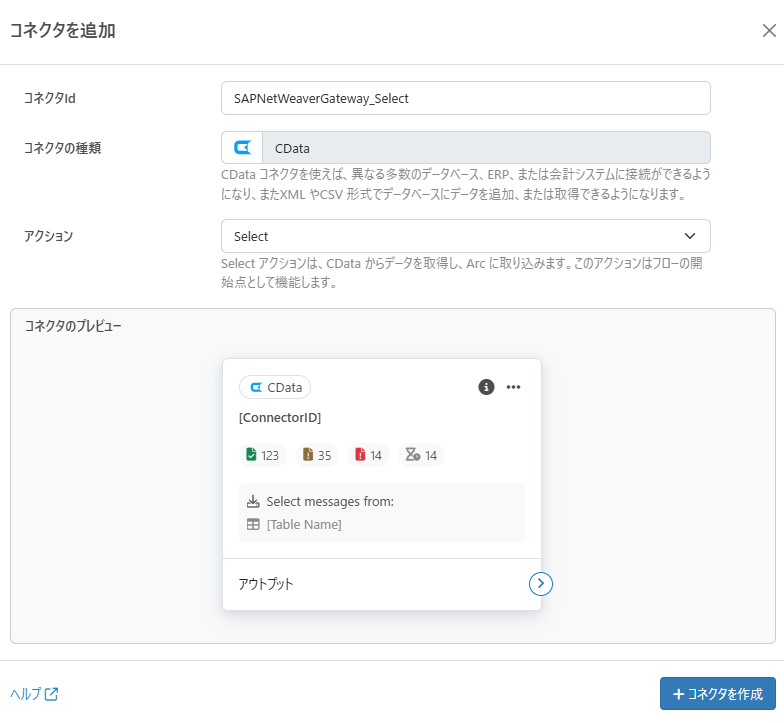Click the コネクタを作成 button
Viewport: 784px width, 723px height.
pyautogui.click(x=718, y=694)
